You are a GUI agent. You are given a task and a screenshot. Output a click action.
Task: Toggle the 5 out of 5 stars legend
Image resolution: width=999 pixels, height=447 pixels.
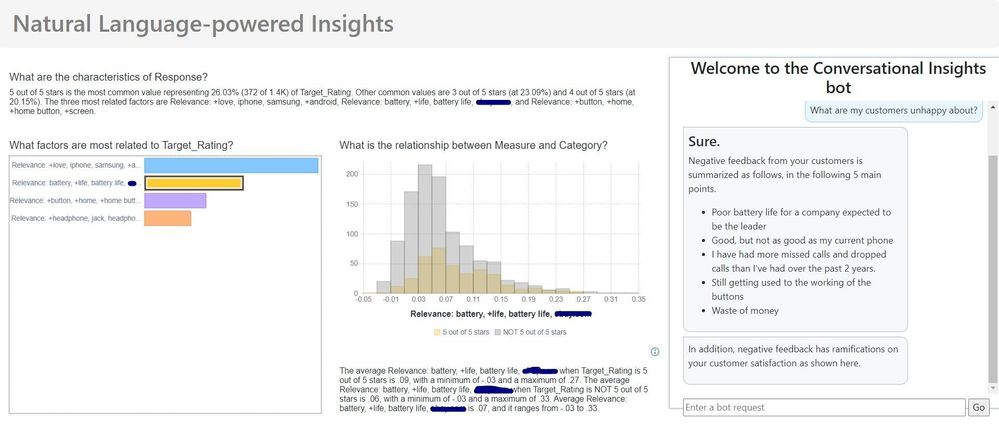461,332
